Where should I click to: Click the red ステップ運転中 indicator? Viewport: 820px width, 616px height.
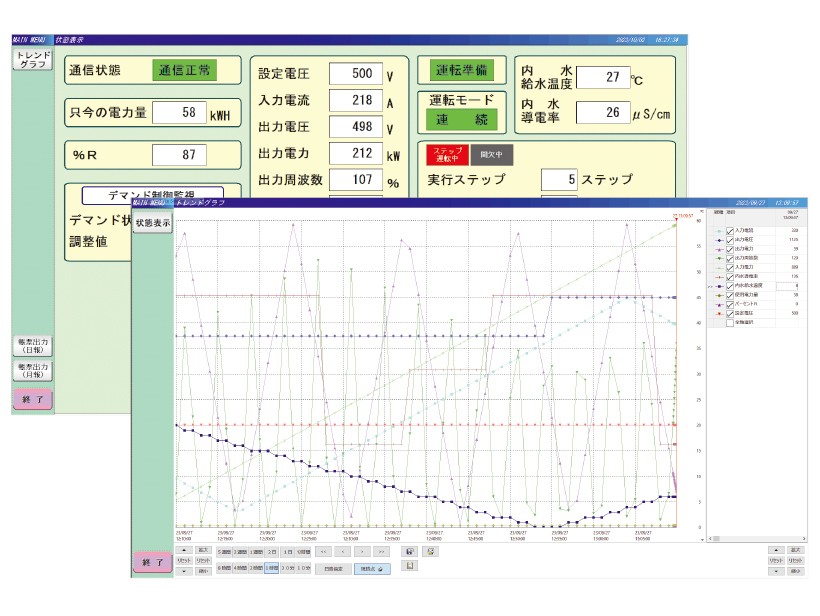pyautogui.click(x=448, y=154)
